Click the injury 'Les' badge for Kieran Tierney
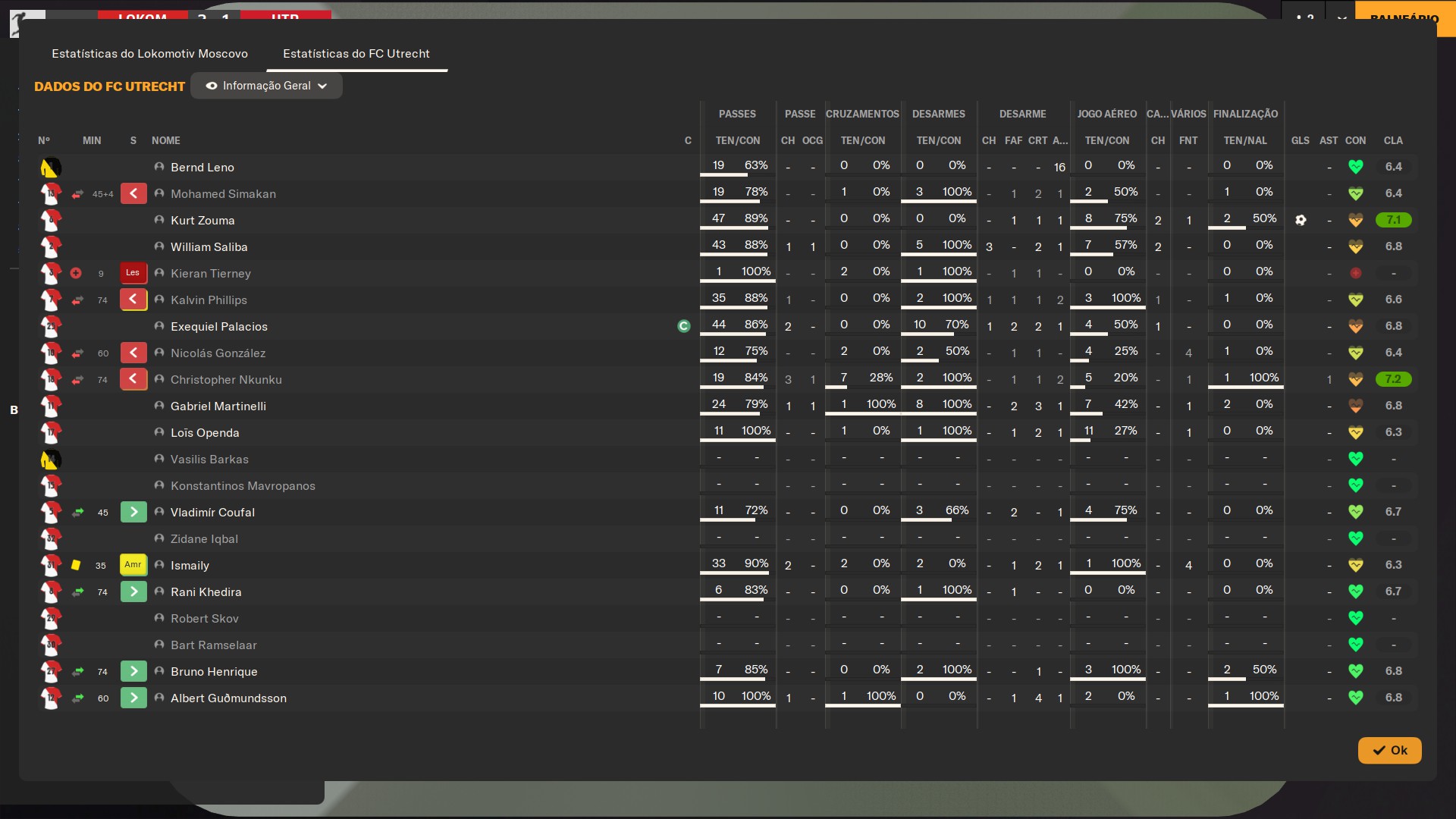This screenshot has height=819, width=1456. click(x=133, y=273)
